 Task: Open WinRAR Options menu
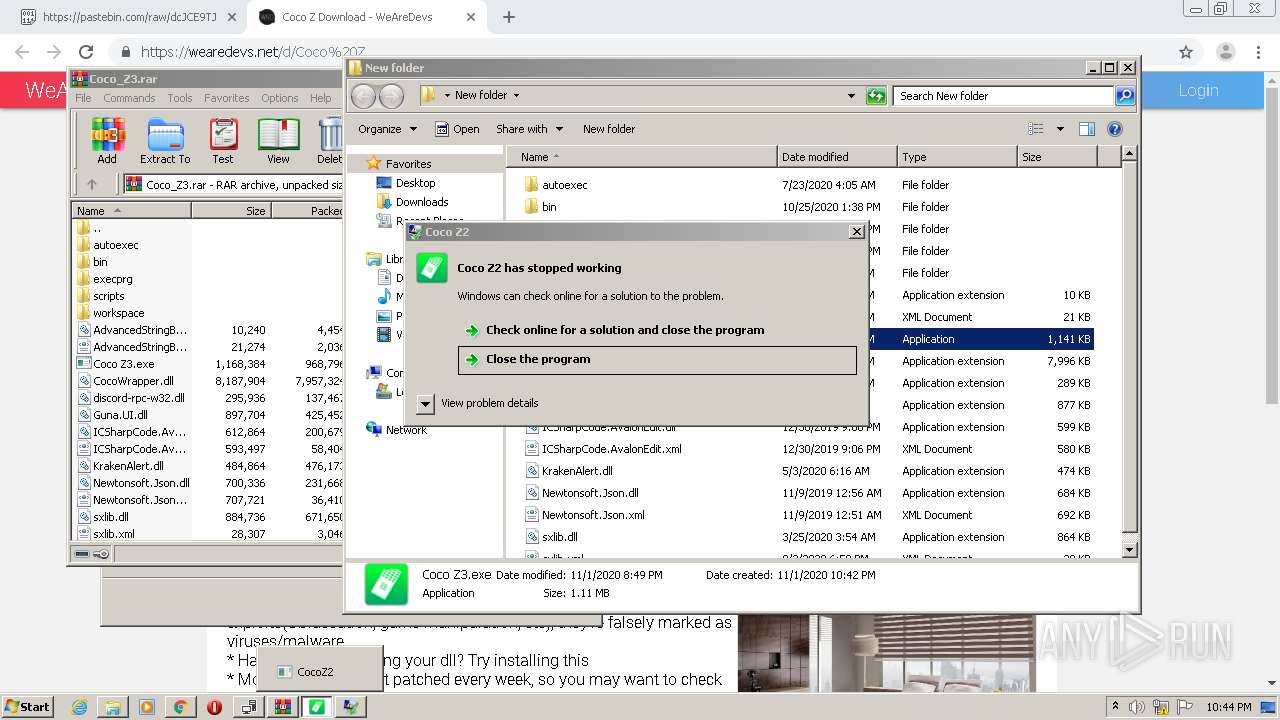[280, 98]
